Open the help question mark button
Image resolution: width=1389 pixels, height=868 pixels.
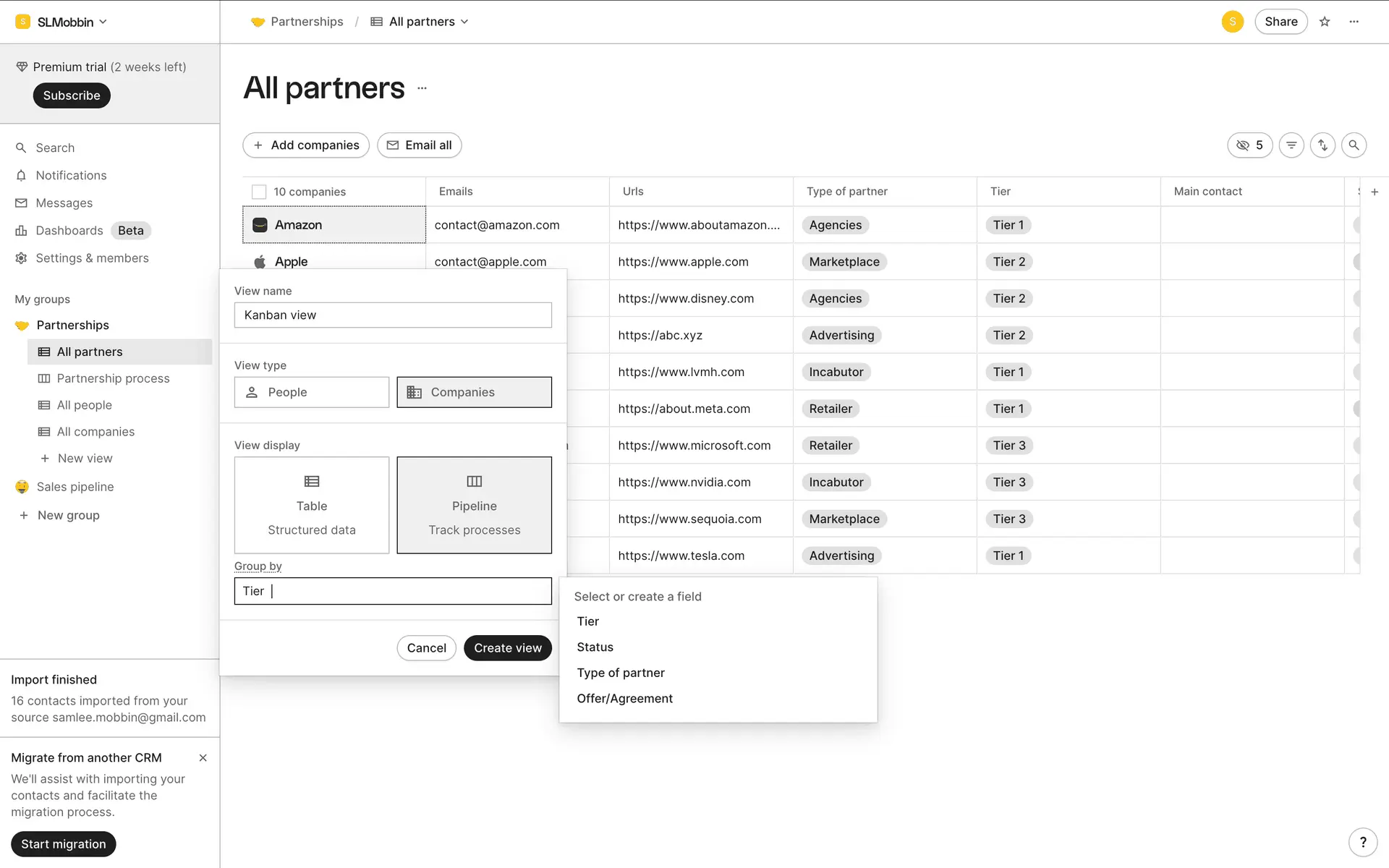[x=1363, y=842]
